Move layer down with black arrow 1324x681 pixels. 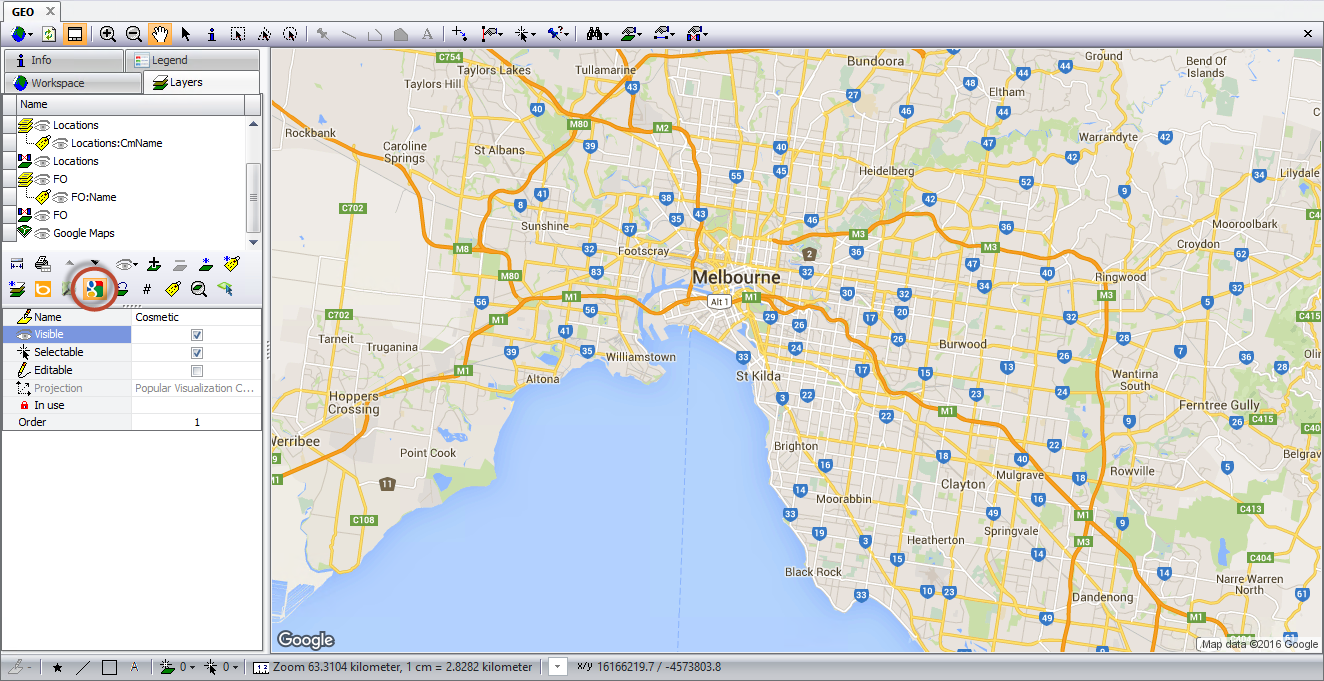pos(94,263)
